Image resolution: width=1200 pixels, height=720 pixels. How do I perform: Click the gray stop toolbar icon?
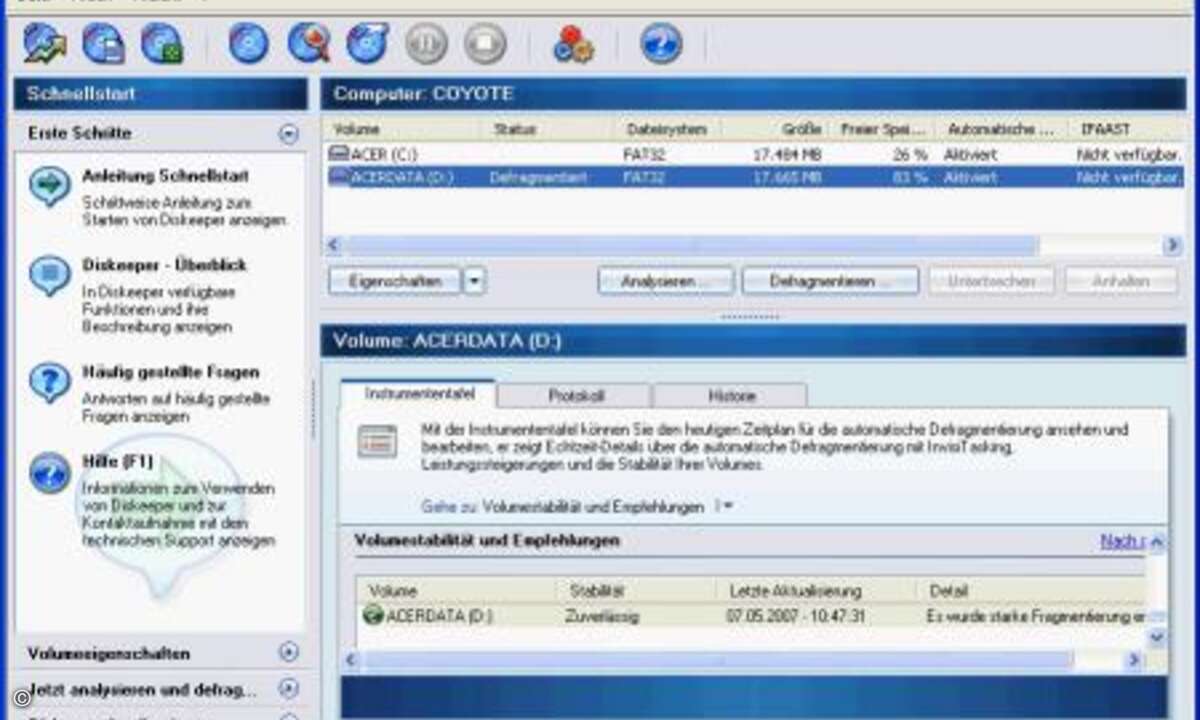point(485,44)
